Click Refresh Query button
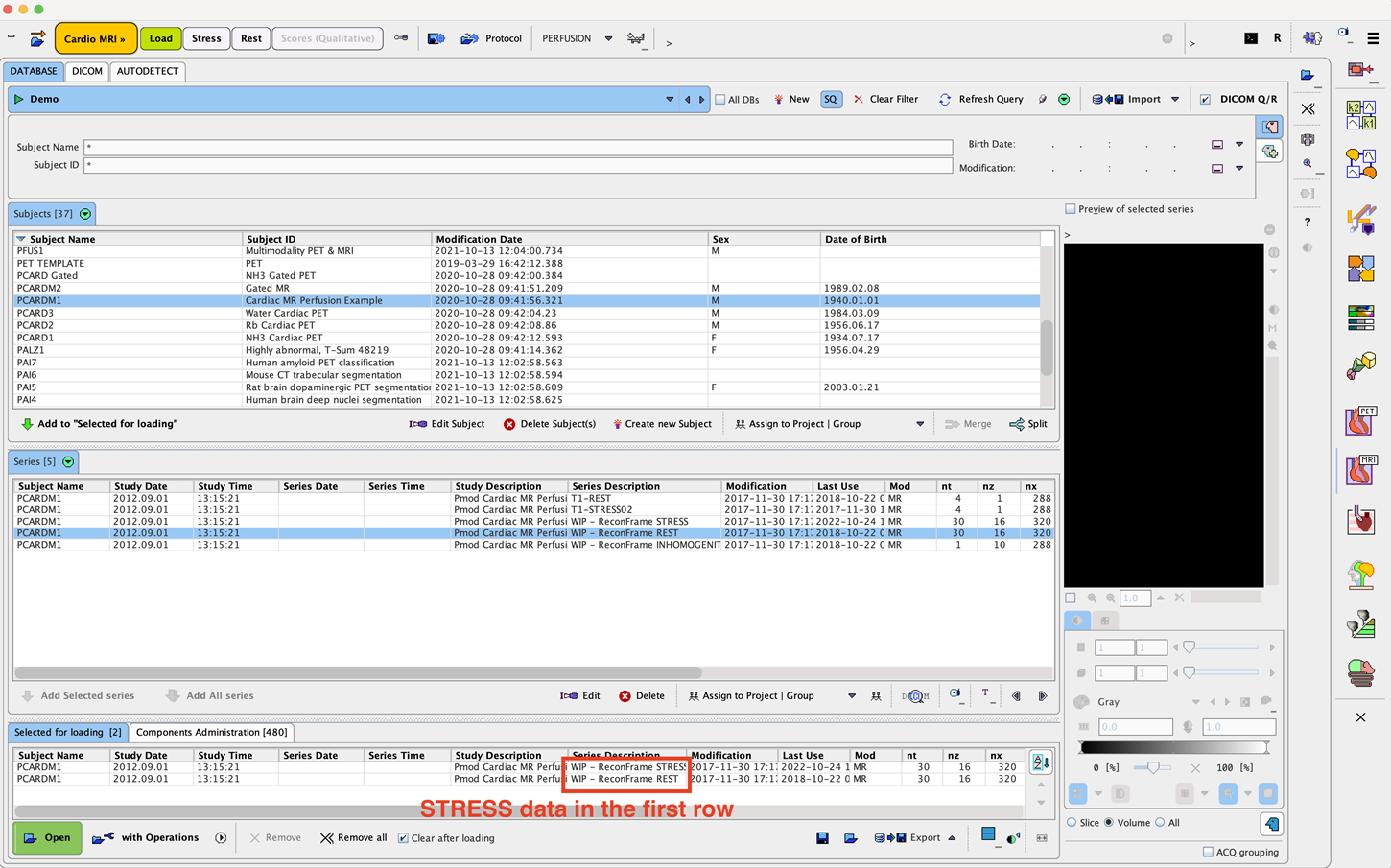This screenshot has height=868, width=1391. point(980,100)
